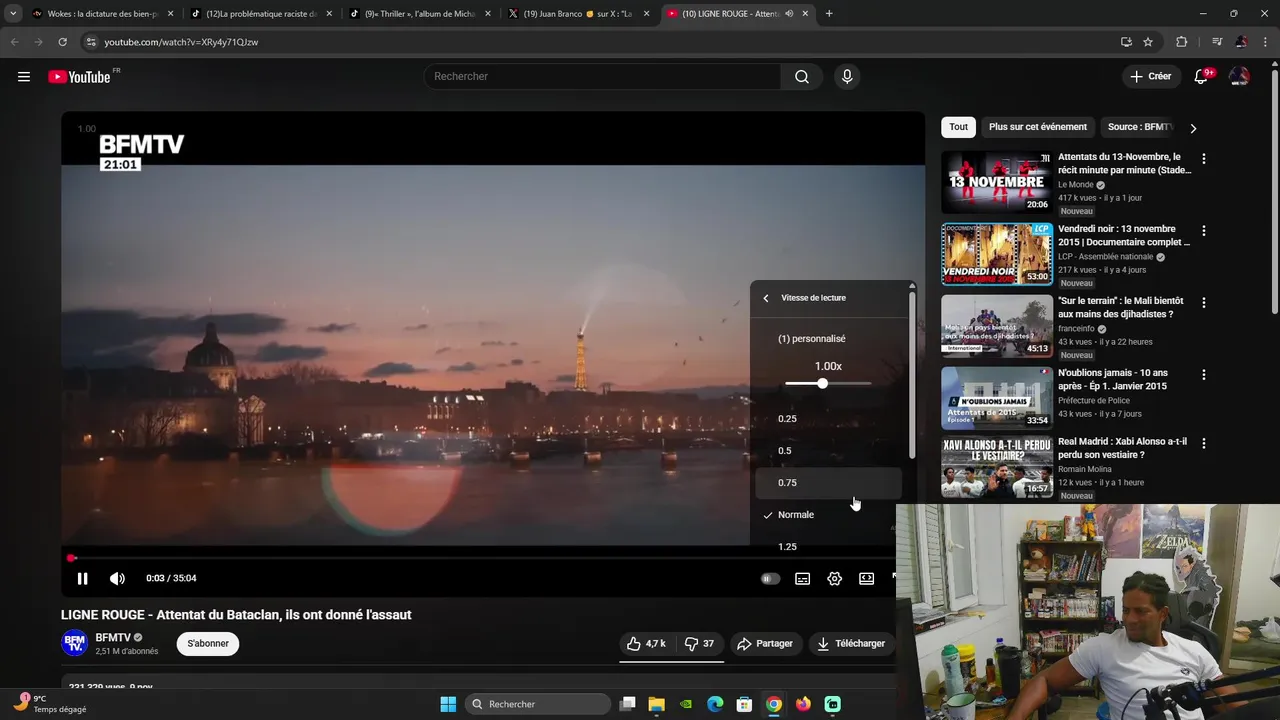
Task: Start voice search with the microphone
Action: (x=847, y=77)
